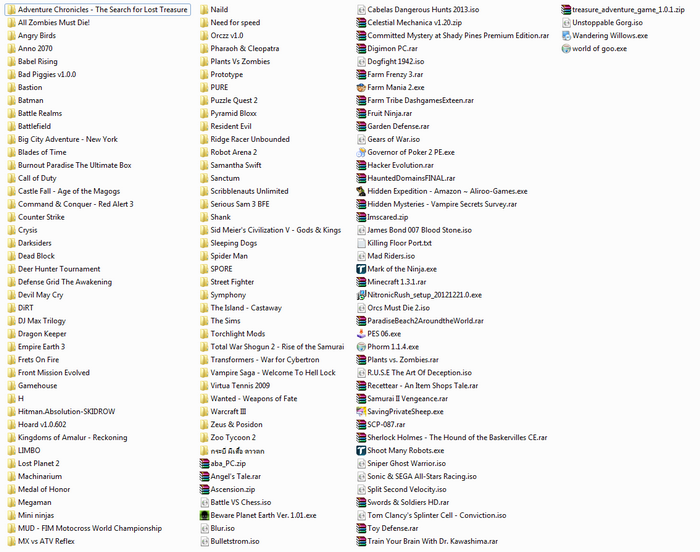Click the Hidden Expedition Amazon exe icon
The height and width of the screenshot is (552, 700).
361,191
